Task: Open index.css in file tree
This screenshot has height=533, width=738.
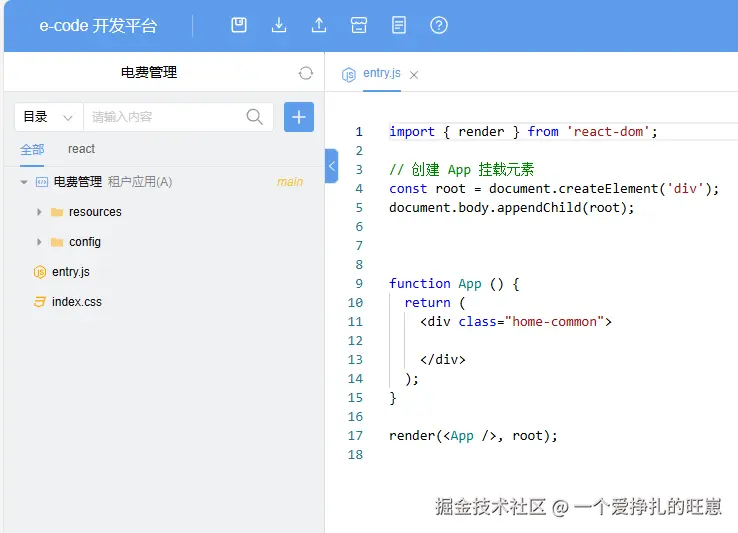Action: point(77,302)
